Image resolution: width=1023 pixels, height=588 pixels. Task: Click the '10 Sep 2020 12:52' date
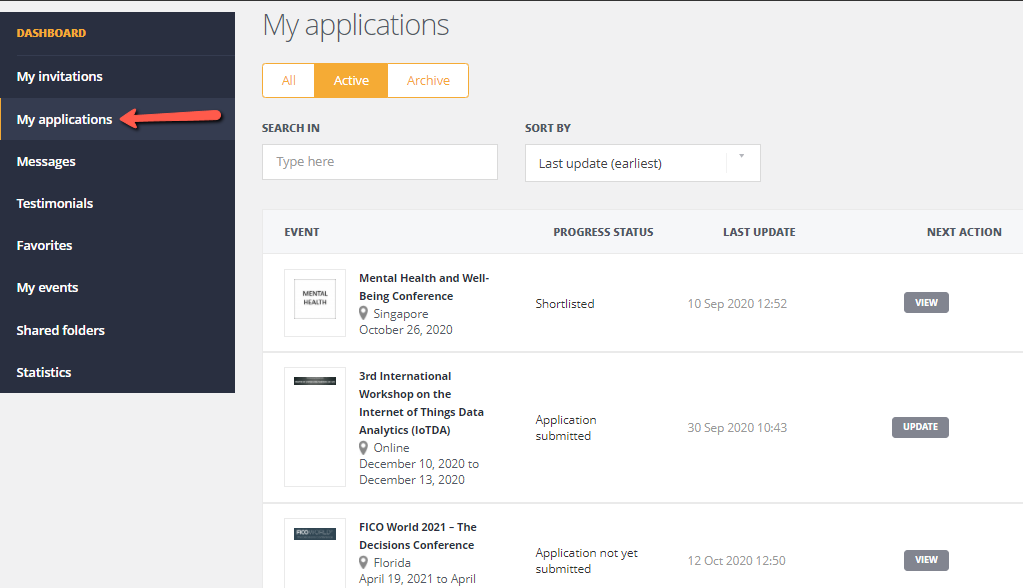click(737, 303)
